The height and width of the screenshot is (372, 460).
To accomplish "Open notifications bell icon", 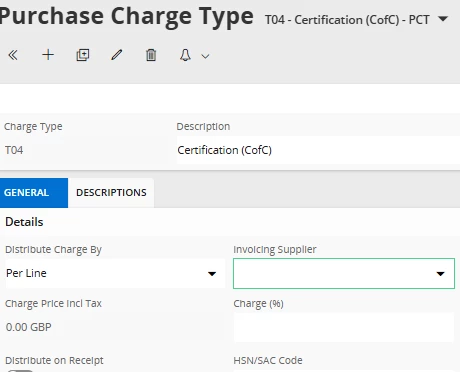I will [185, 55].
